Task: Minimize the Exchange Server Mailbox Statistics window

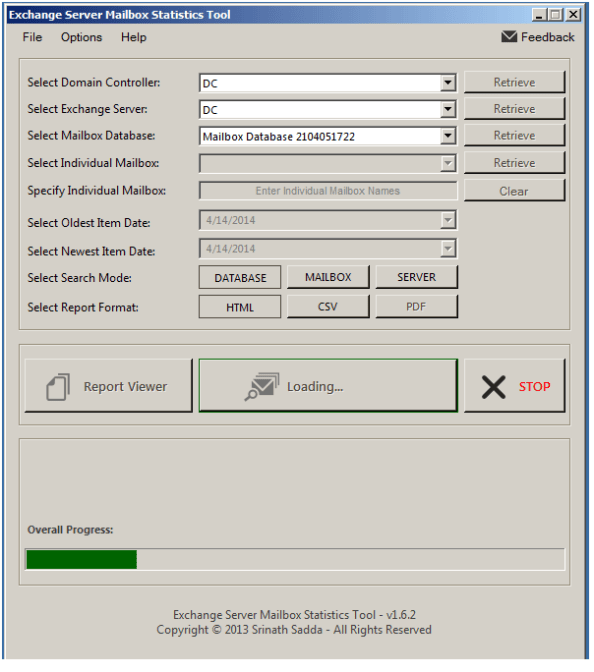Action: click(539, 15)
